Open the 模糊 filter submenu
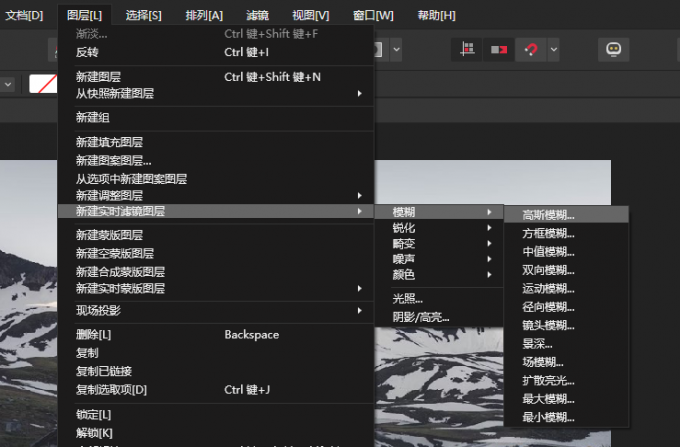 [439, 212]
